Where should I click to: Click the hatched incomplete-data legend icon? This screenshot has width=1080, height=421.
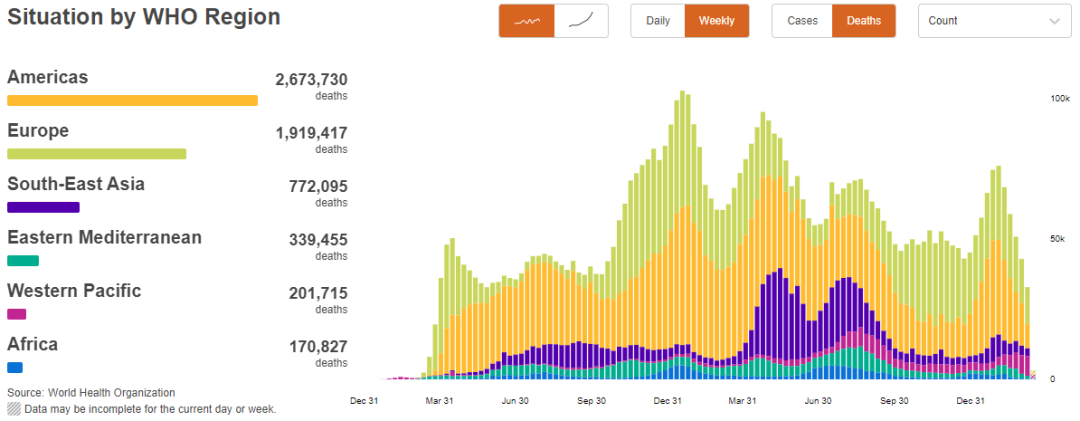(x=14, y=408)
